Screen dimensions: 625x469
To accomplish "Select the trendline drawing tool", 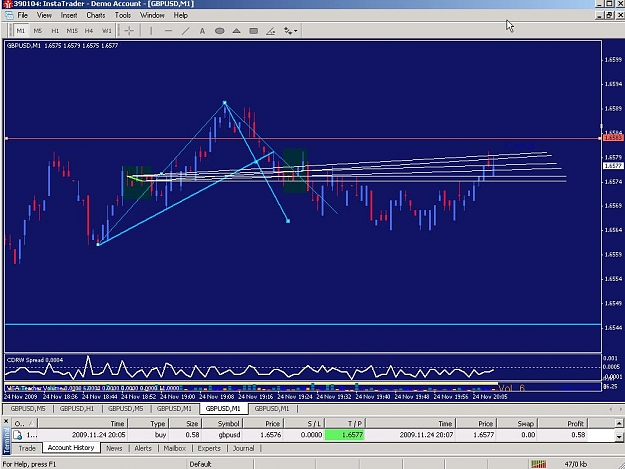I will [185, 31].
